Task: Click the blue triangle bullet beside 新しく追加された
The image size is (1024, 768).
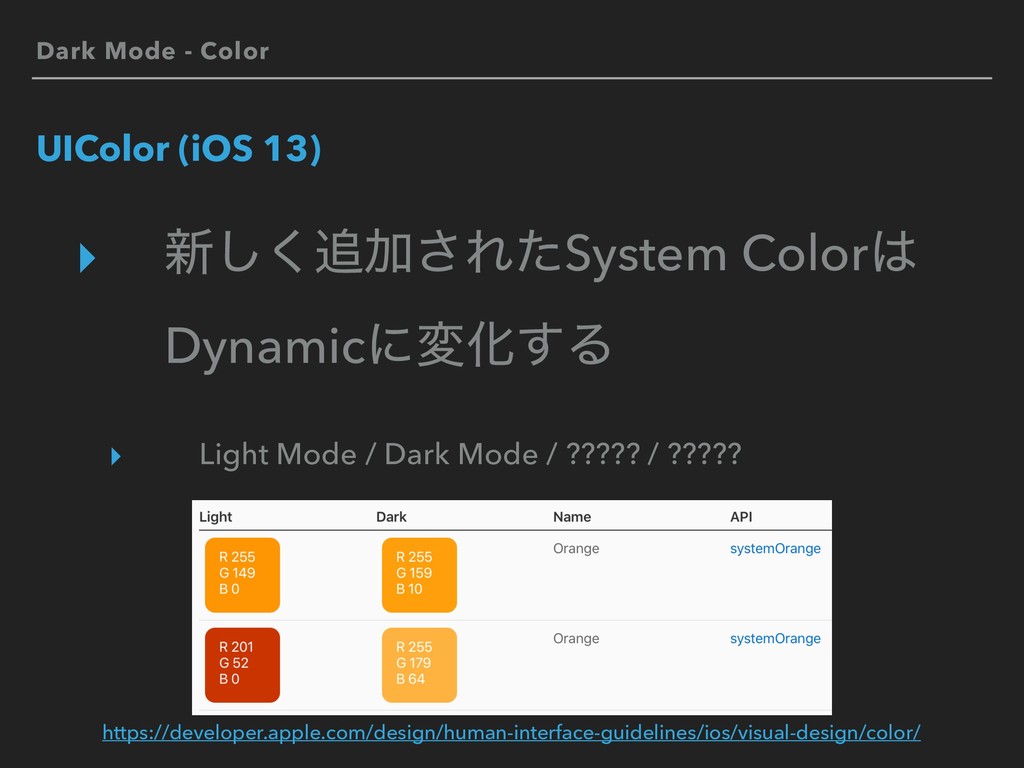Action: [x=88, y=257]
